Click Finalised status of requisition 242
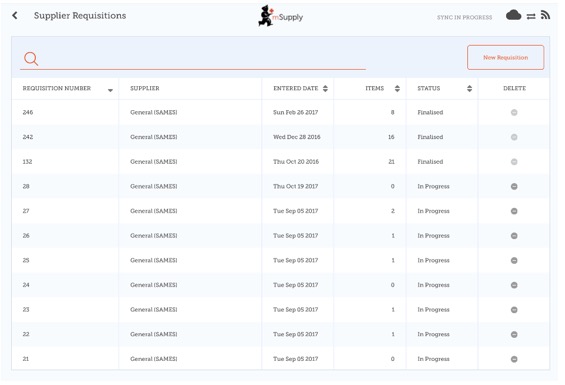Image resolution: width=565 pixels, height=385 pixels. point(430,137)
